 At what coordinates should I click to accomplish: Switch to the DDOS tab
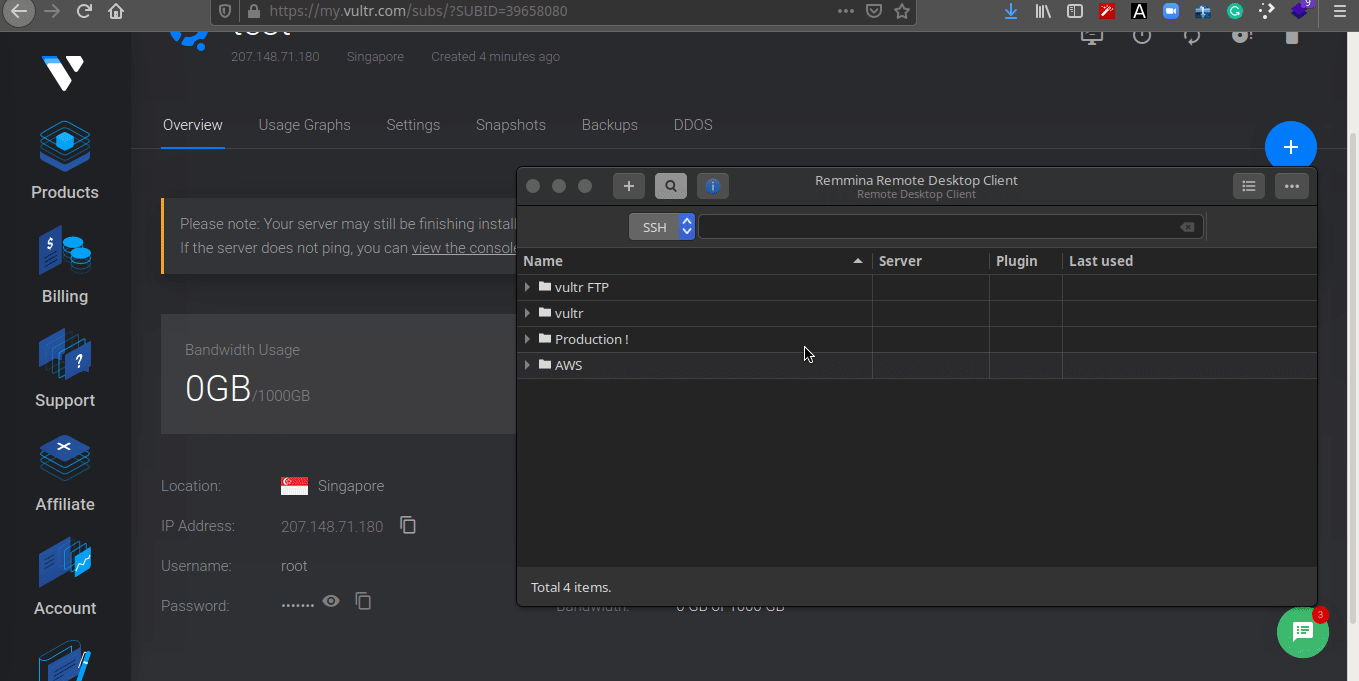693,125
